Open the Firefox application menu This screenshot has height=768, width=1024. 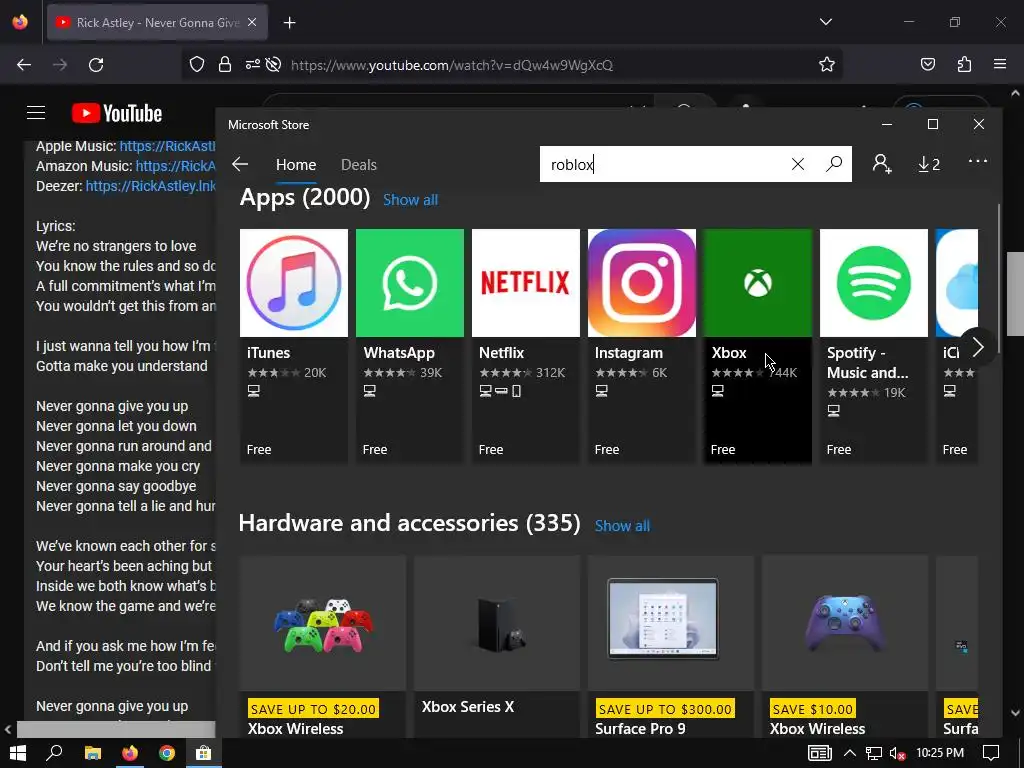(x=1000, y=65)
